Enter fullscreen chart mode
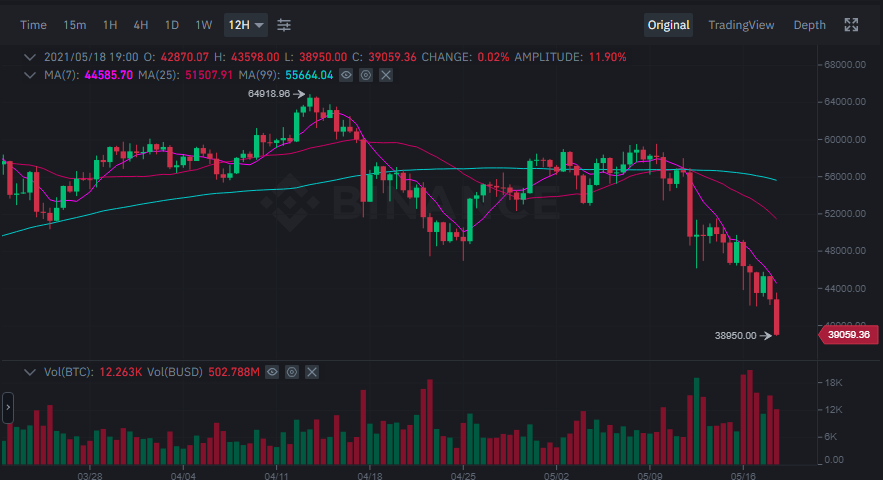 coord(851,24)
